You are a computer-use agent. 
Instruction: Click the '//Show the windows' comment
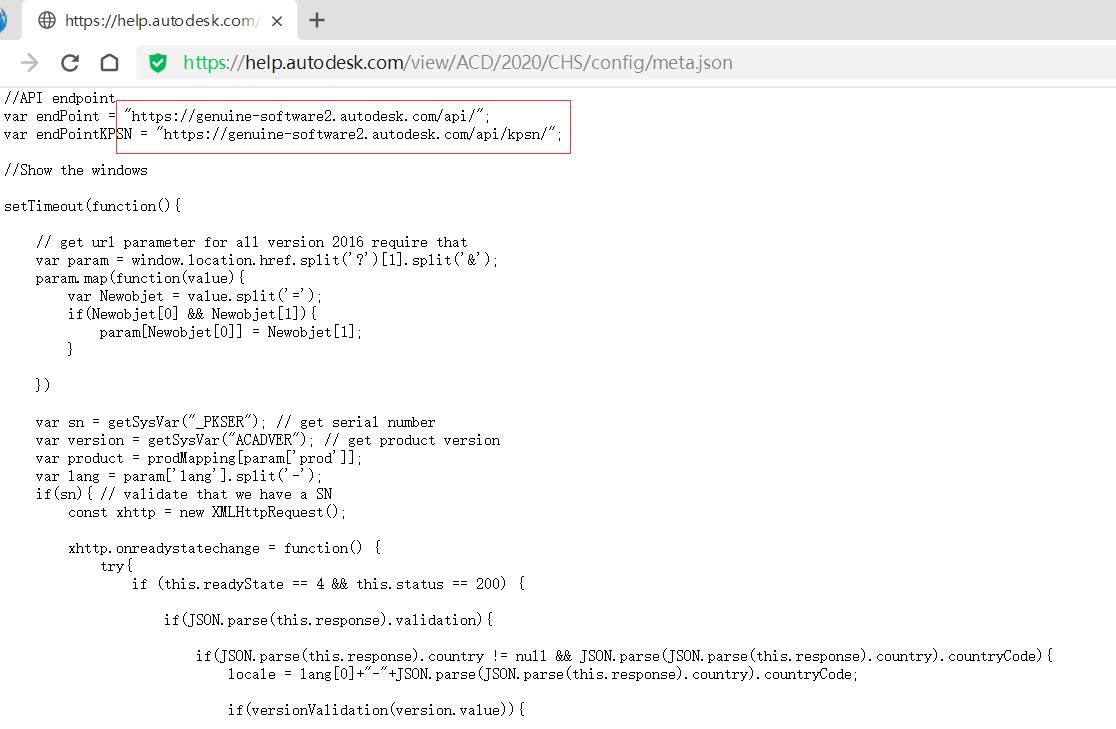pos(75,170)
